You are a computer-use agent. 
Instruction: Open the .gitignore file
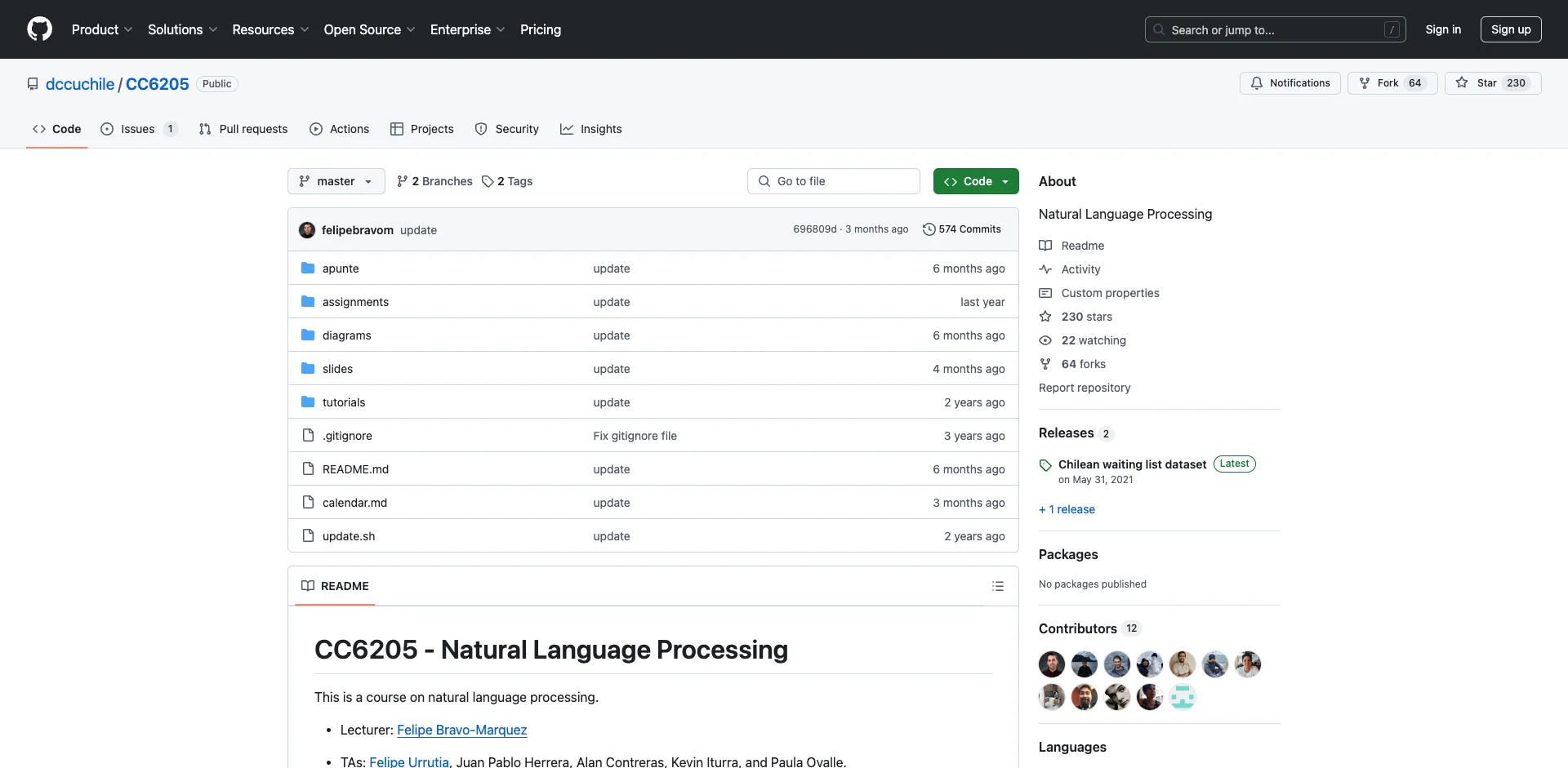click(347, 436)
